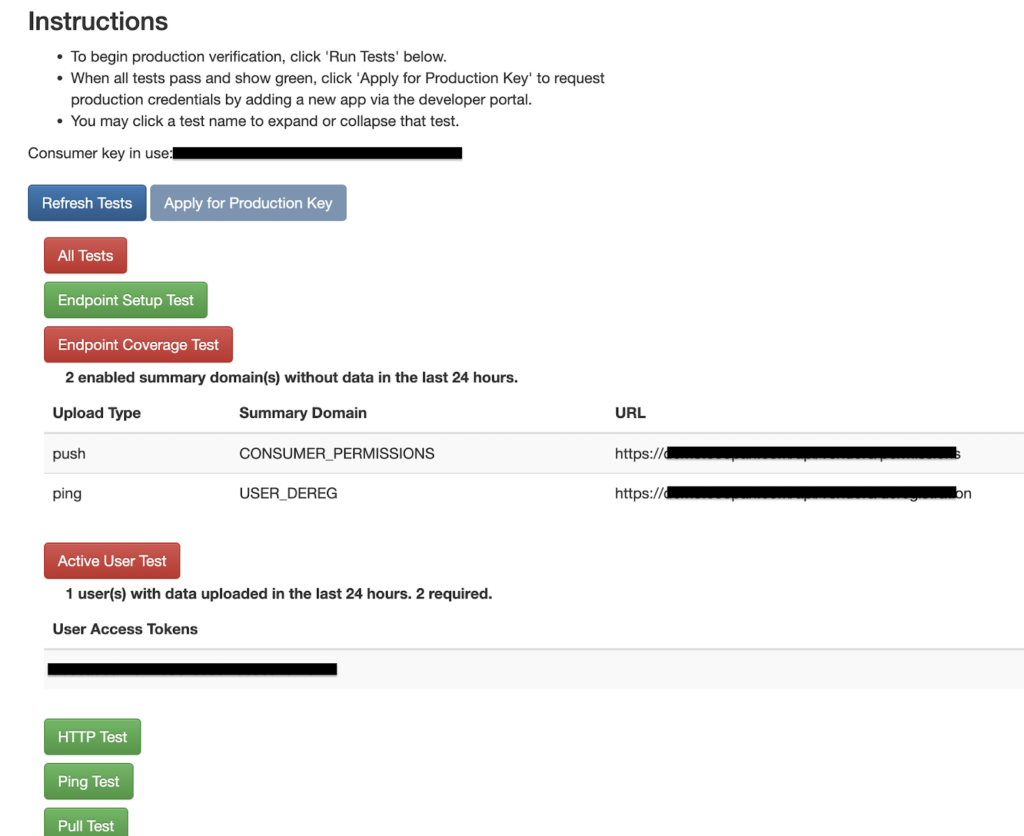Expand the Pull Test details
Screen dimensions: 1024x836
pyautogui.click(x=86, y=823)
